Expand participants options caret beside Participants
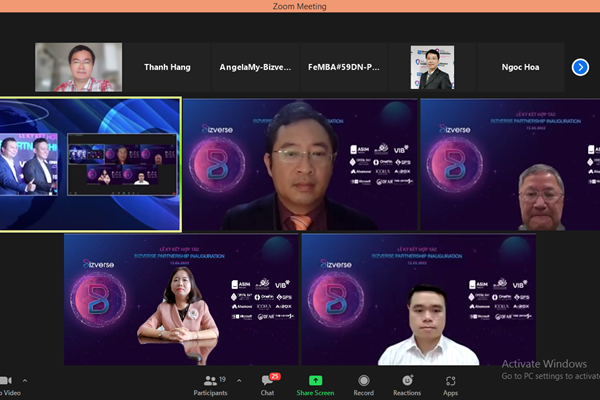 239,380
